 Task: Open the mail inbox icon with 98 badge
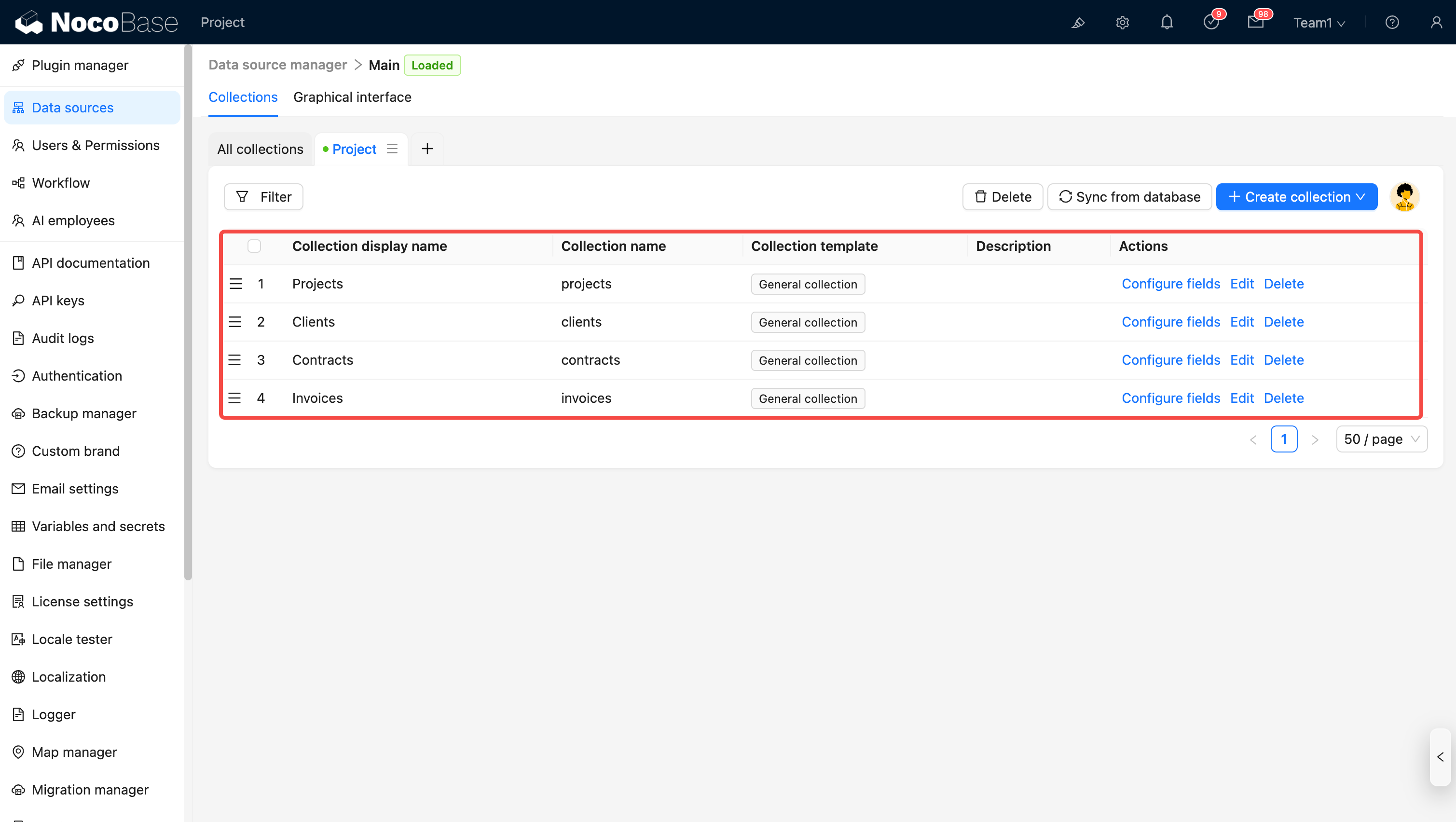(x=1255, y=23)
